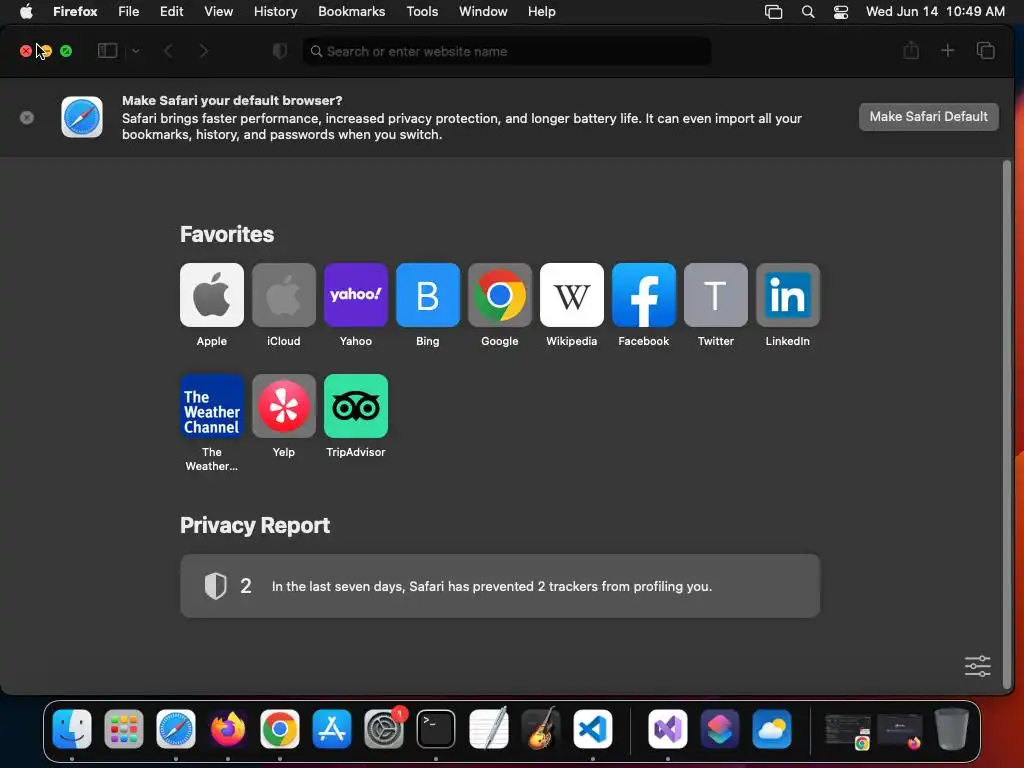Go forward with the forward arrow
1024x768 pixels.
[x=204, y=51]
